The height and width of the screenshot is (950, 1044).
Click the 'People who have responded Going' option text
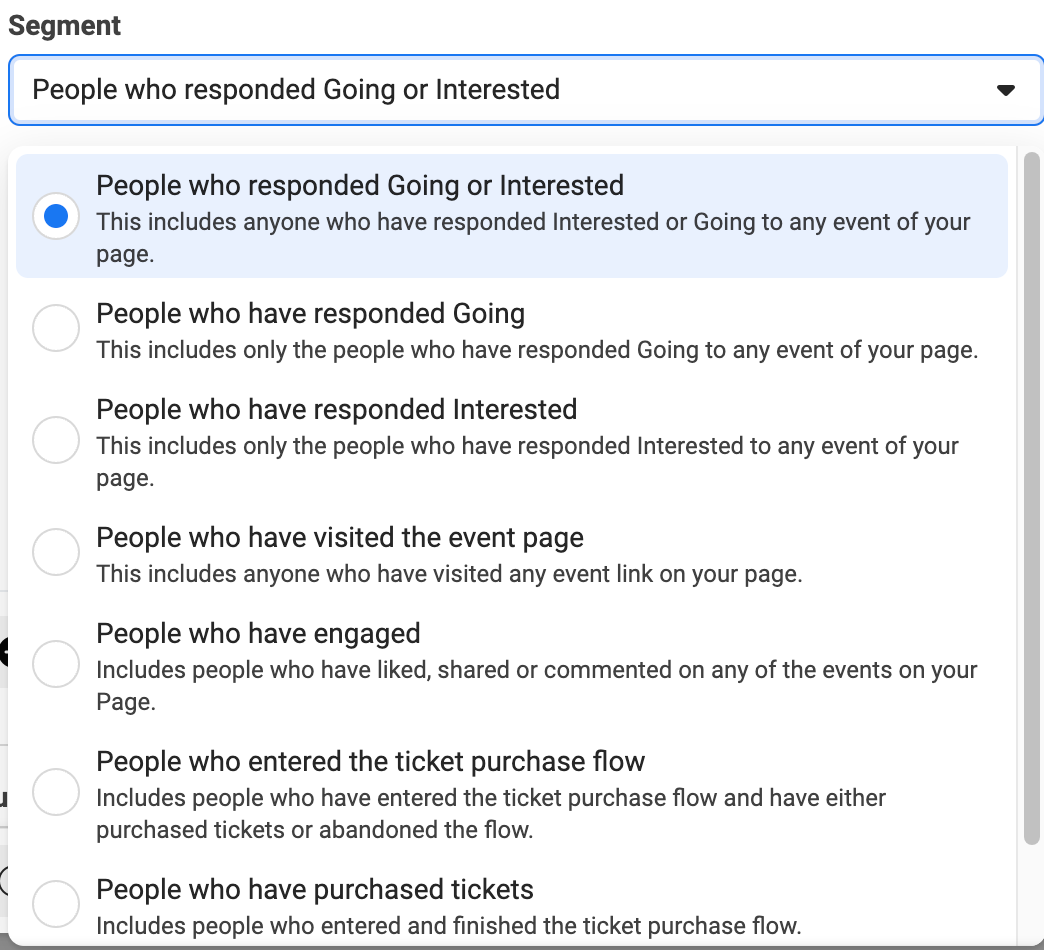click(x=310, y=313)
